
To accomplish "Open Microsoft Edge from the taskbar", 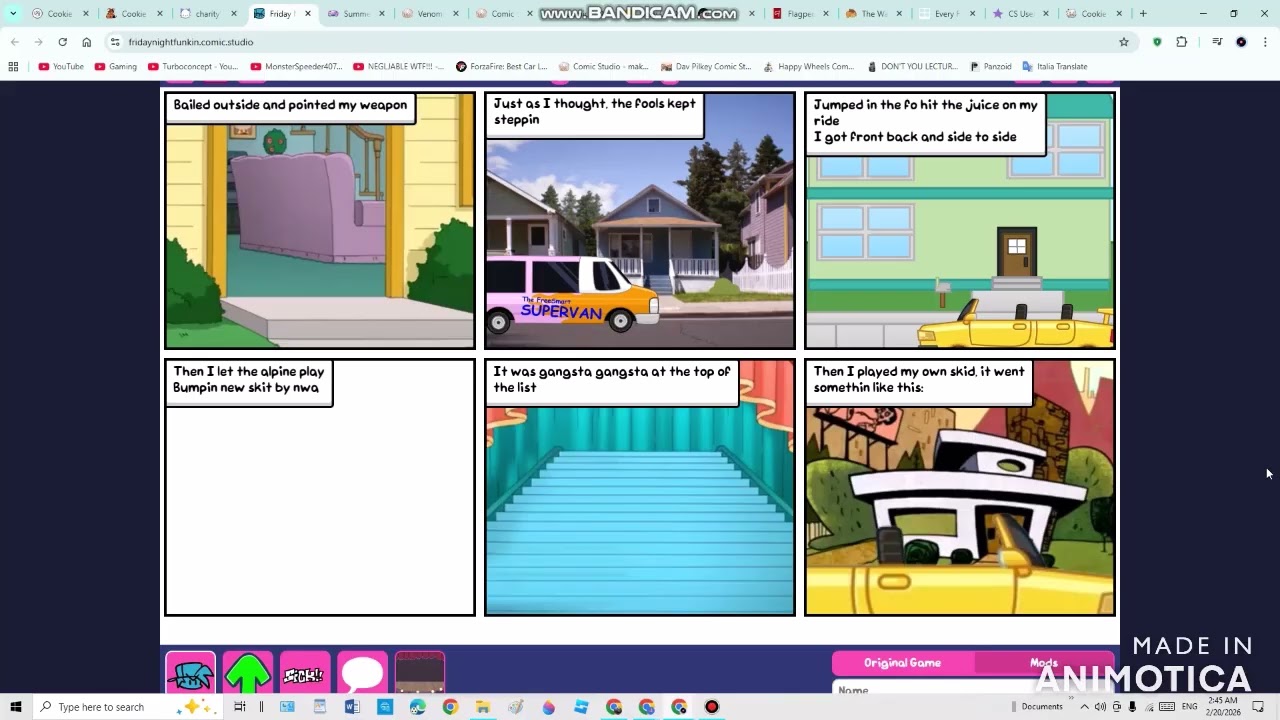I will pyautogui.click(x=418, y=707).
